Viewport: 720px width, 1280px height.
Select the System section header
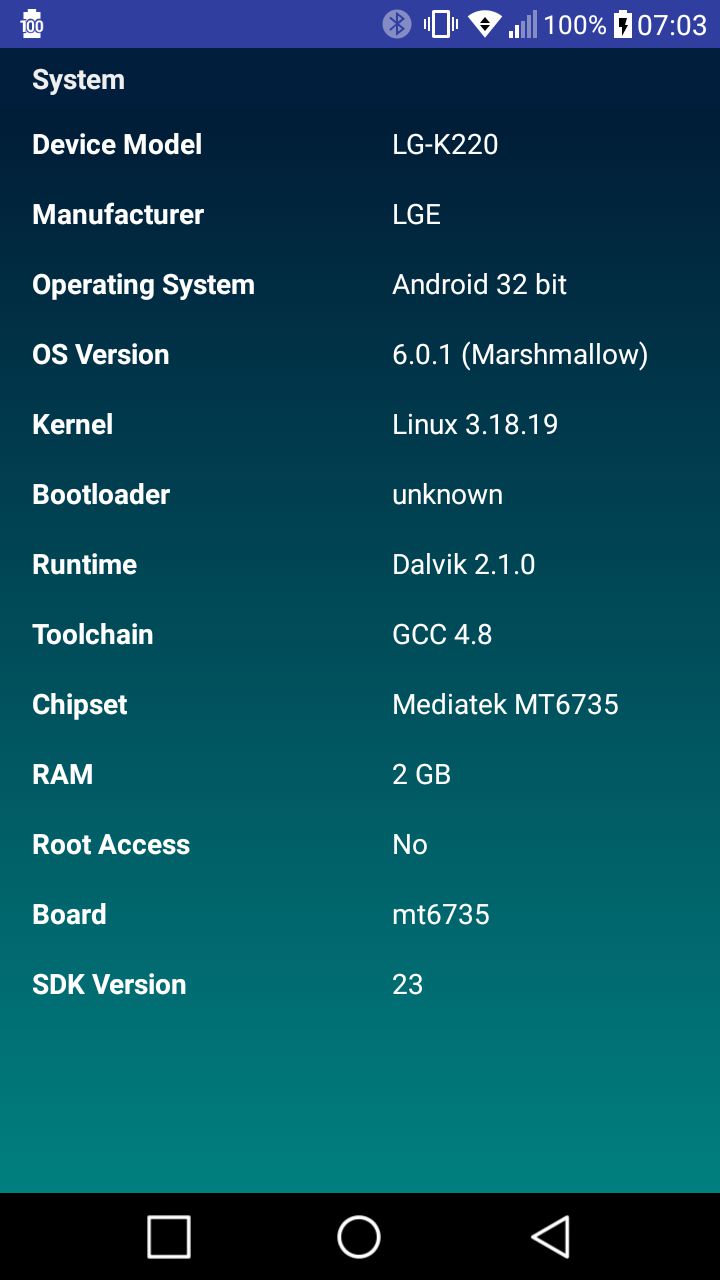(x=78, y=80)
